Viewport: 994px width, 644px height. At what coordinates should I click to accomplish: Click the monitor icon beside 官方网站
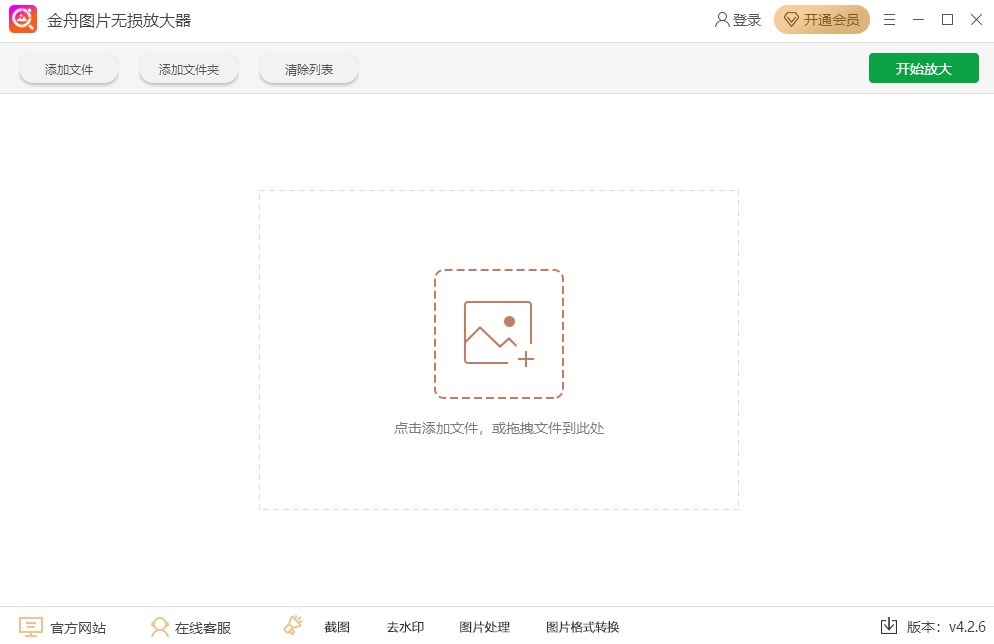pos(32,626)
